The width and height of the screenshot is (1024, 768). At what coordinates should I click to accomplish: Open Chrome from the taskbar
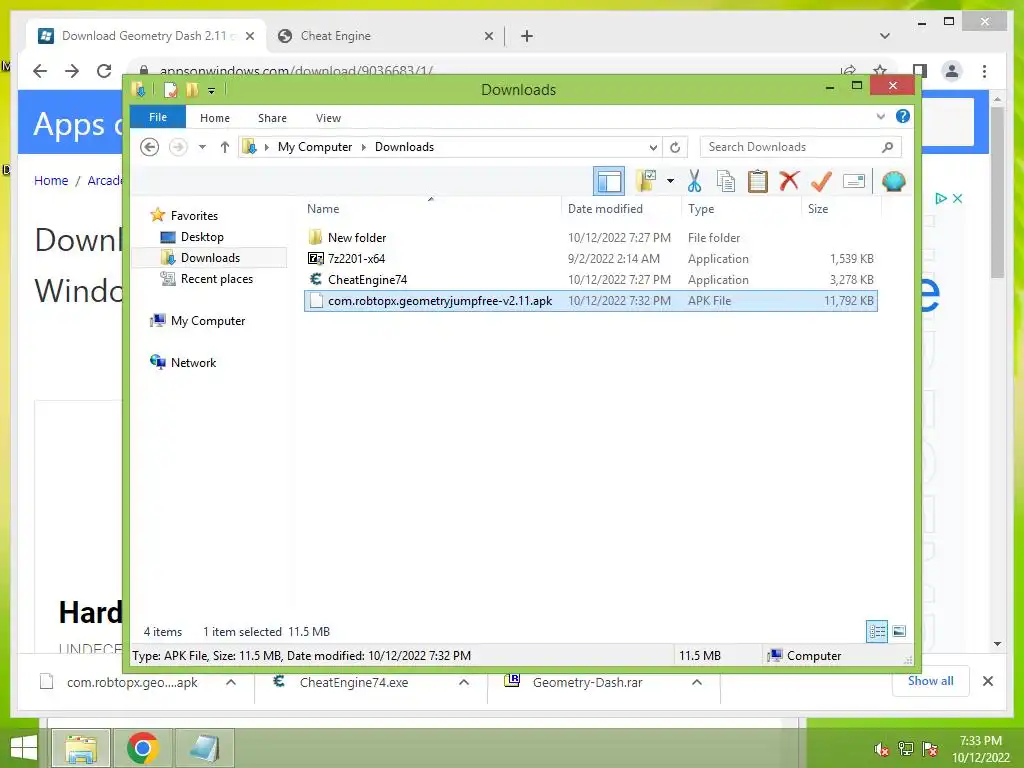(x=143, y=748)
